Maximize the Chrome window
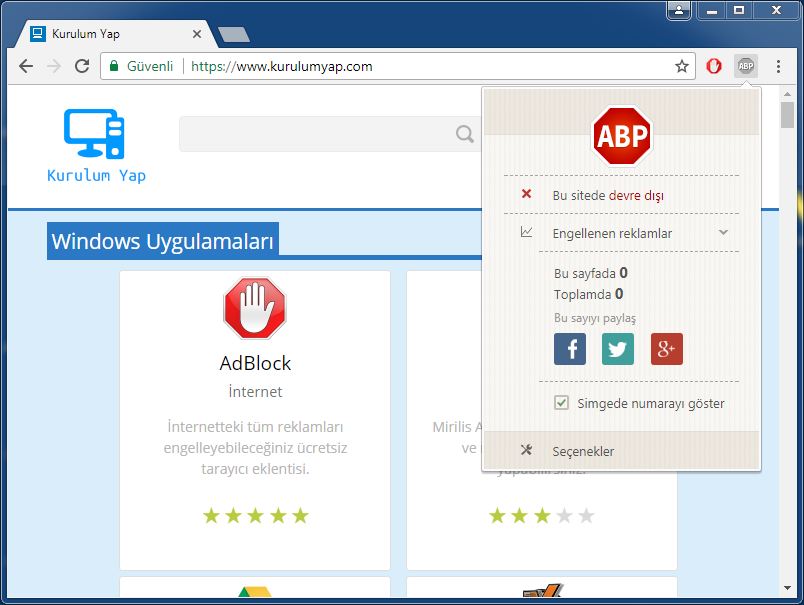 coord(739,10)
